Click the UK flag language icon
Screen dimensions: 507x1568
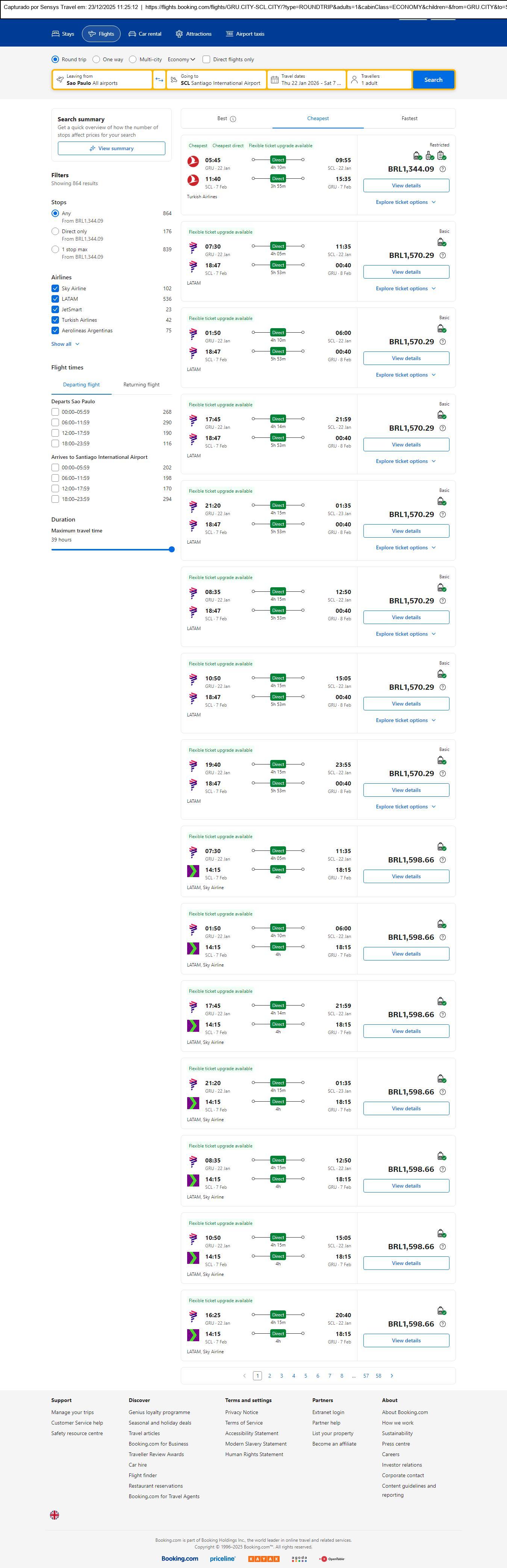point(55,1515)
